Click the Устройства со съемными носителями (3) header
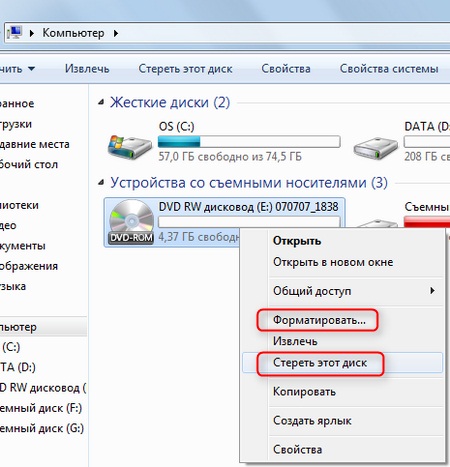The width and height of the screenshot is (450, 467). (249, 183)
